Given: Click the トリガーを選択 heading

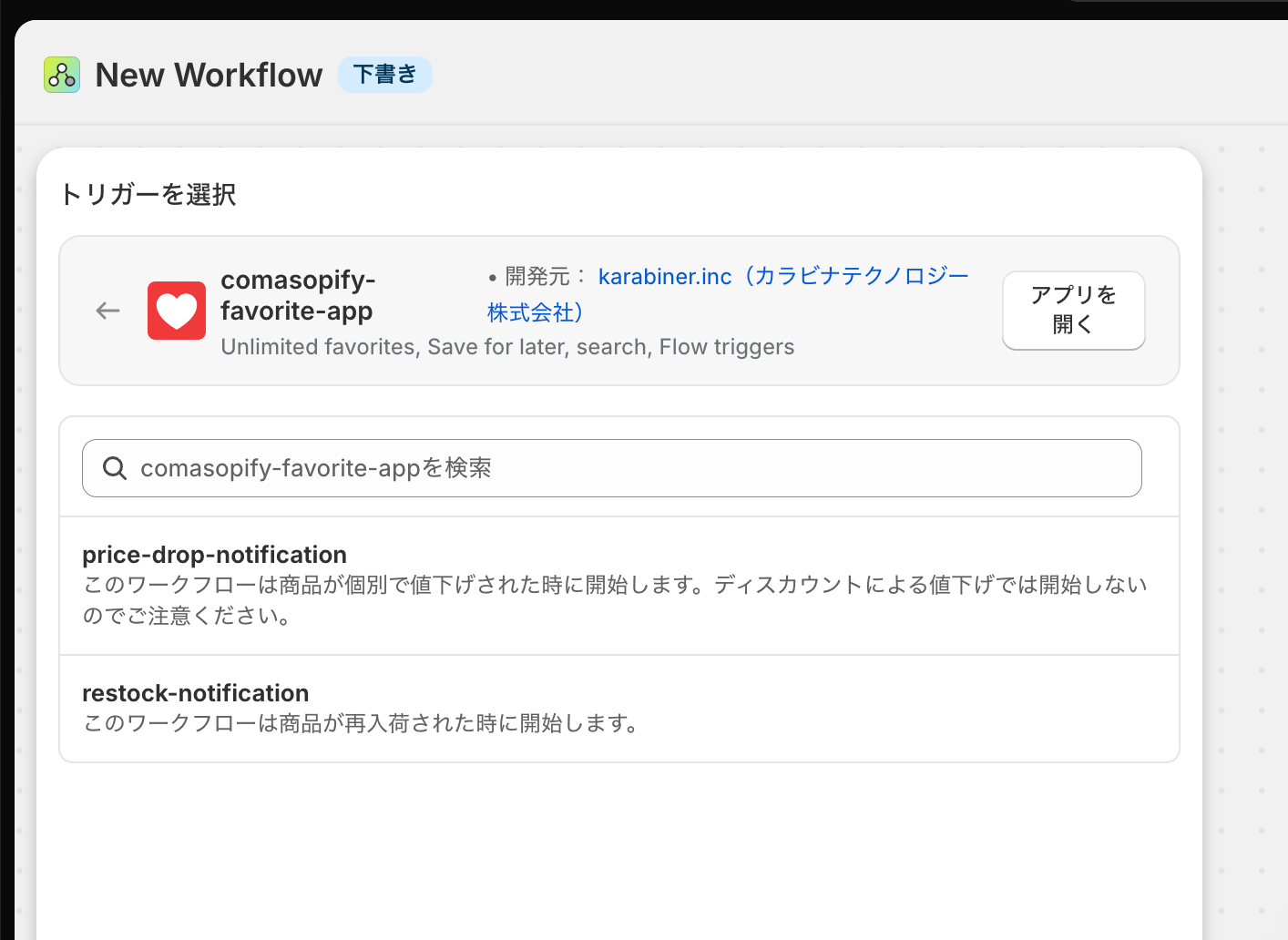Looking at the screenshot, I should (x=148, y=194).
